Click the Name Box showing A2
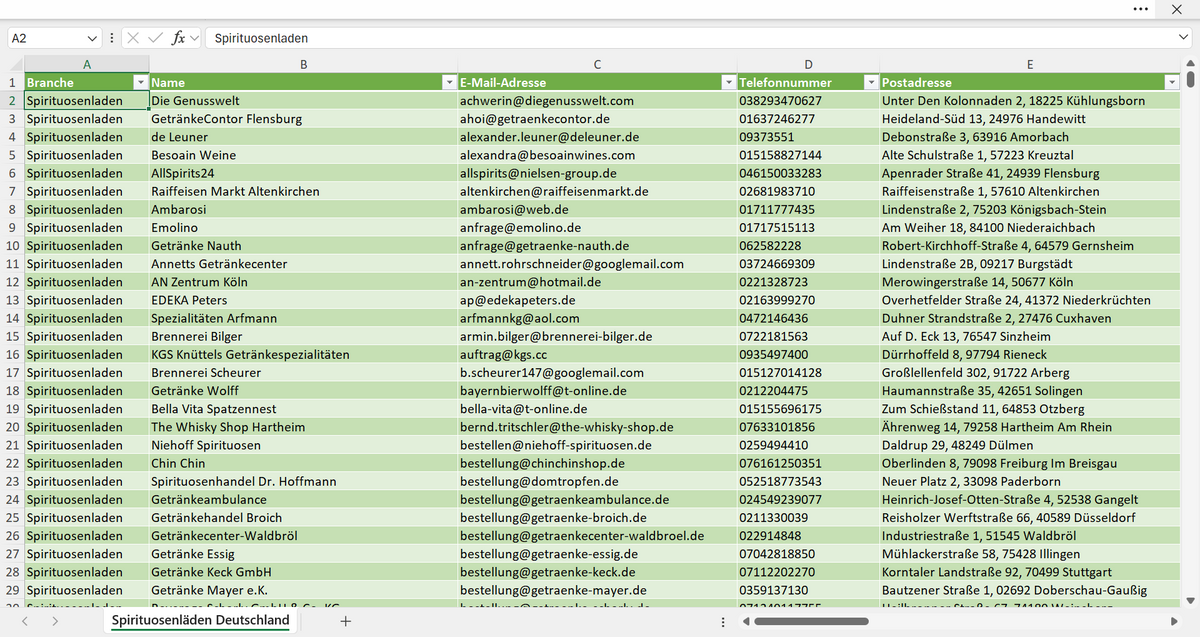This screenshot has height=637, width=1200. pyautogui.click(x=45, y=38)
